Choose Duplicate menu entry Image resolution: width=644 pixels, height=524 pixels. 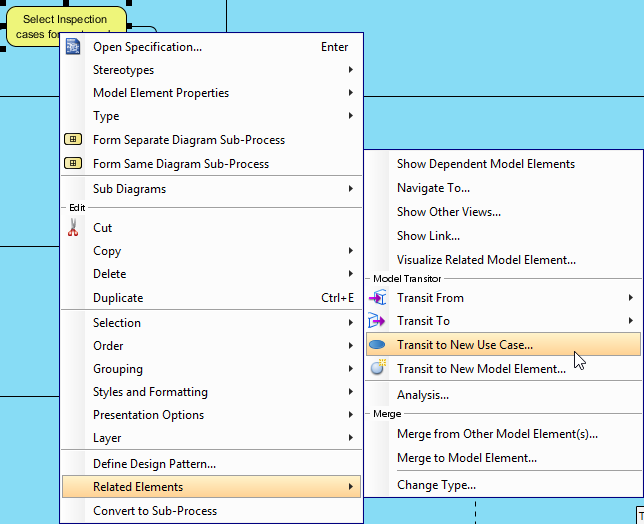click(x=211, y=297)
